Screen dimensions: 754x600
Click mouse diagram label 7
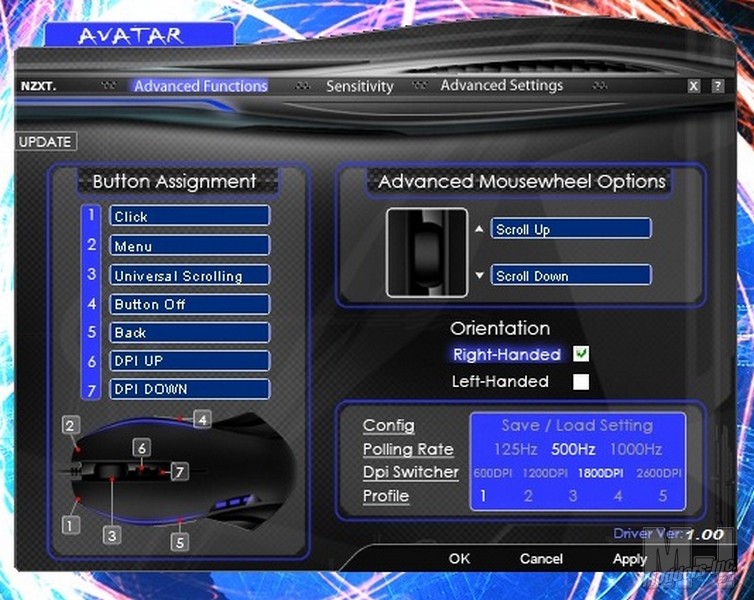pyautogui.click(x=180, y=472)
